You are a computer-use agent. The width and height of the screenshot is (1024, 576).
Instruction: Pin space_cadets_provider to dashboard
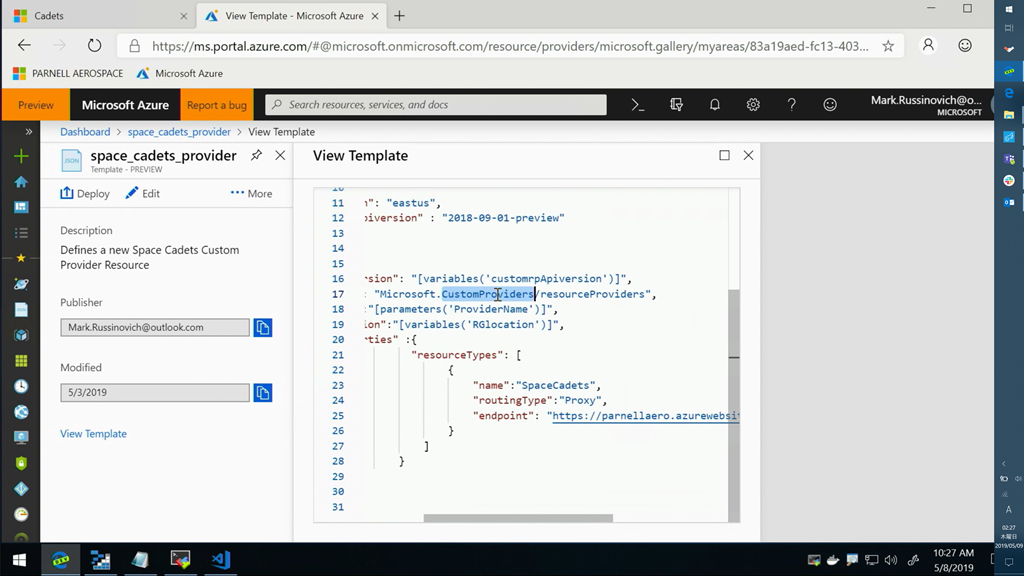[x=256, y=156]
